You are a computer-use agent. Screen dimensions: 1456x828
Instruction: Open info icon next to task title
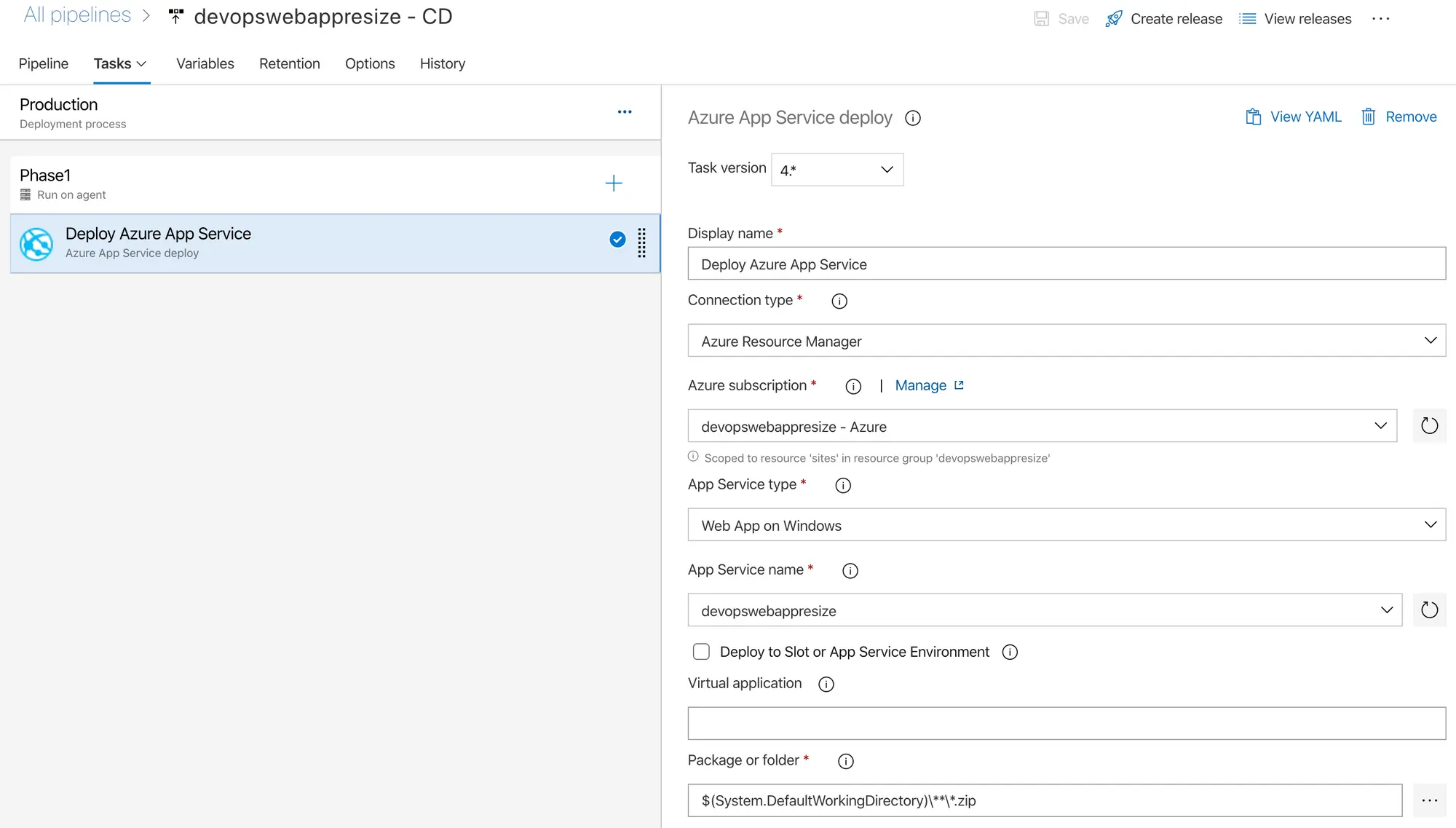pyautogui.click(x=913, y=118)
